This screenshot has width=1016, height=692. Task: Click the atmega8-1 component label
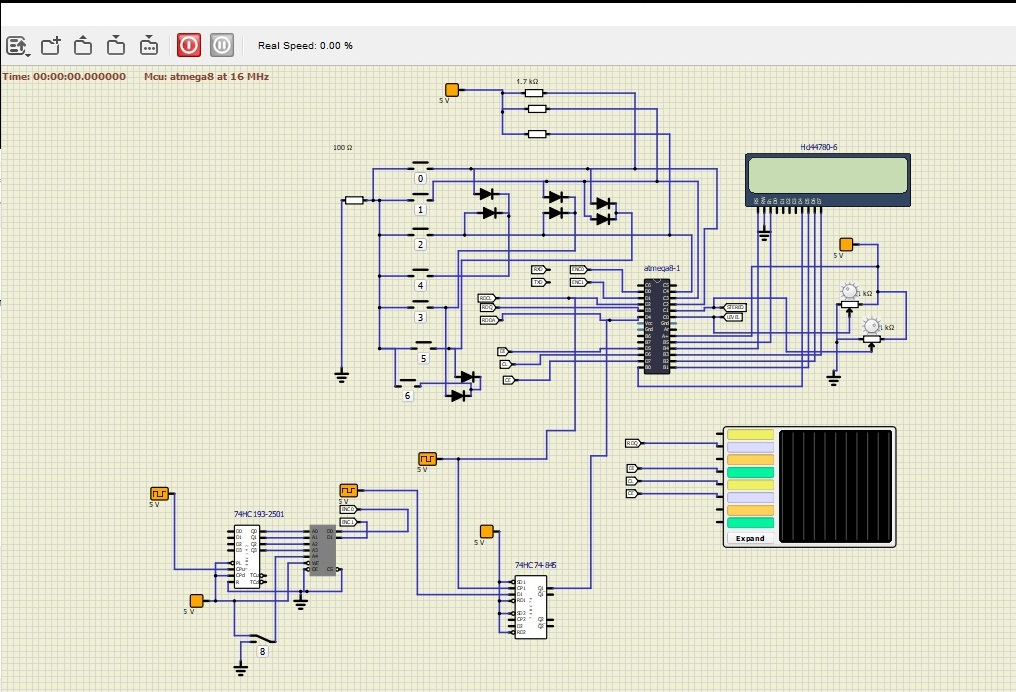click(662, 268)
